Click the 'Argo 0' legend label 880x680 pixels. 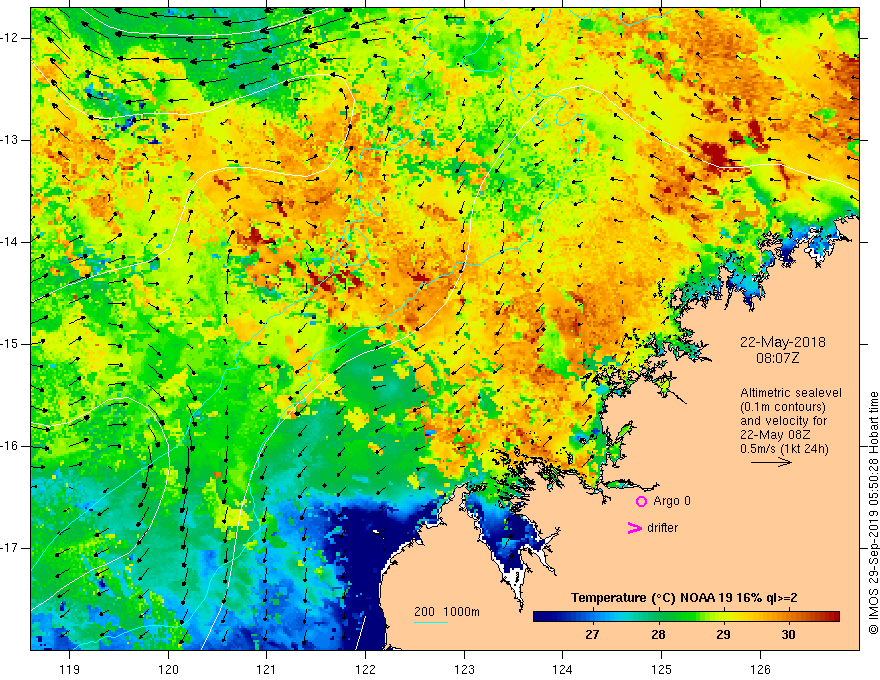pos(672,500)
